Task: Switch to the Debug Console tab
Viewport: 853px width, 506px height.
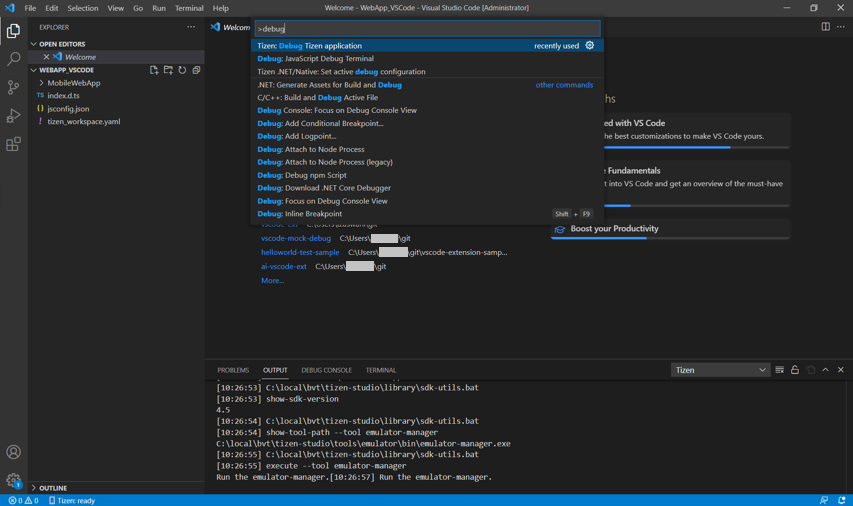Action: click(326, 370)
